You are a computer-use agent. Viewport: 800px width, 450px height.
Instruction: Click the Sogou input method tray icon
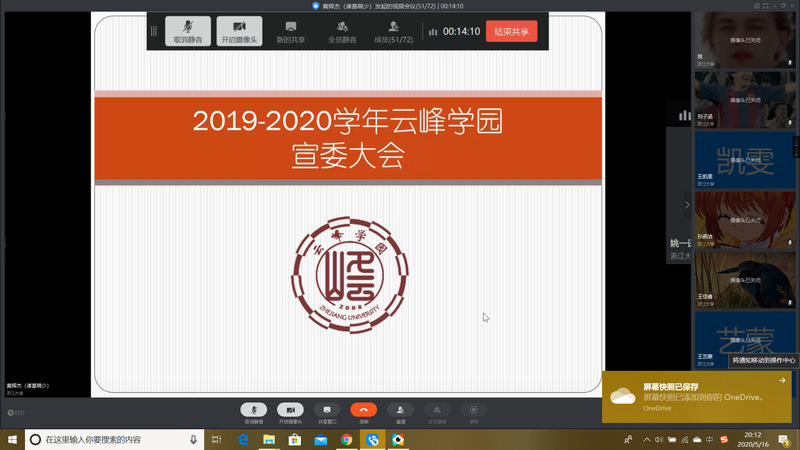coord(723,439)
